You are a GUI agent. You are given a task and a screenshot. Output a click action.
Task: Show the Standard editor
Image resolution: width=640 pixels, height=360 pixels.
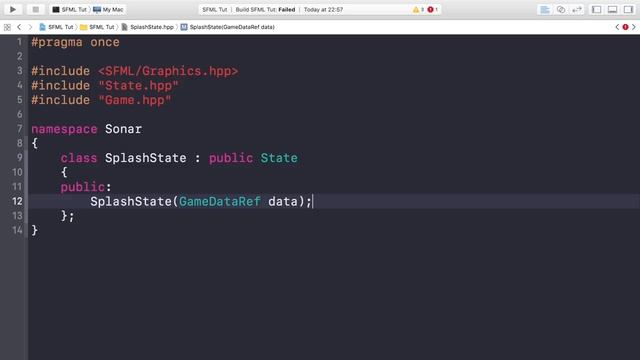(545, 9)
